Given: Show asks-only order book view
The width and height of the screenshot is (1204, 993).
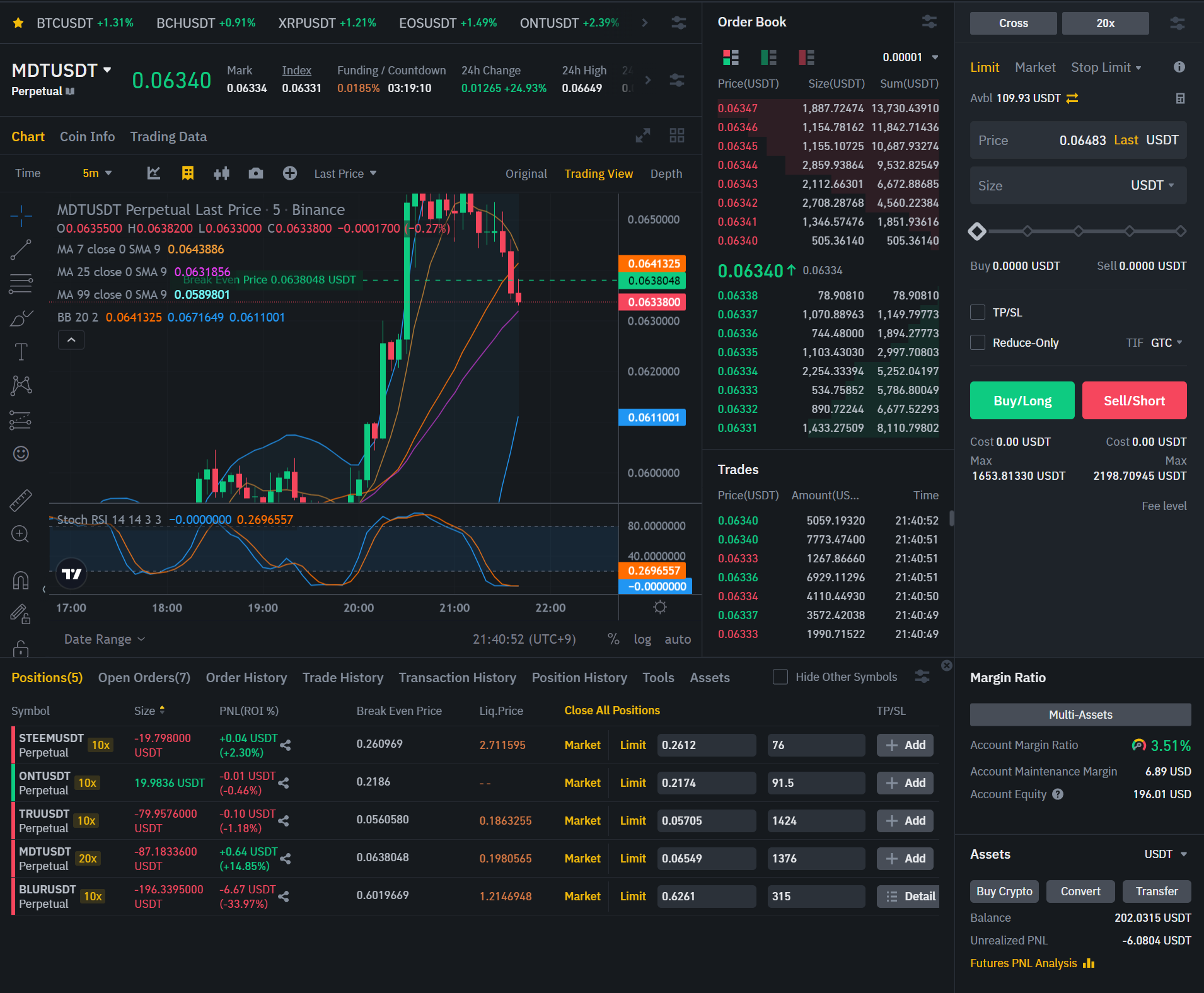Looking at the screenshot, I should 806,57.
